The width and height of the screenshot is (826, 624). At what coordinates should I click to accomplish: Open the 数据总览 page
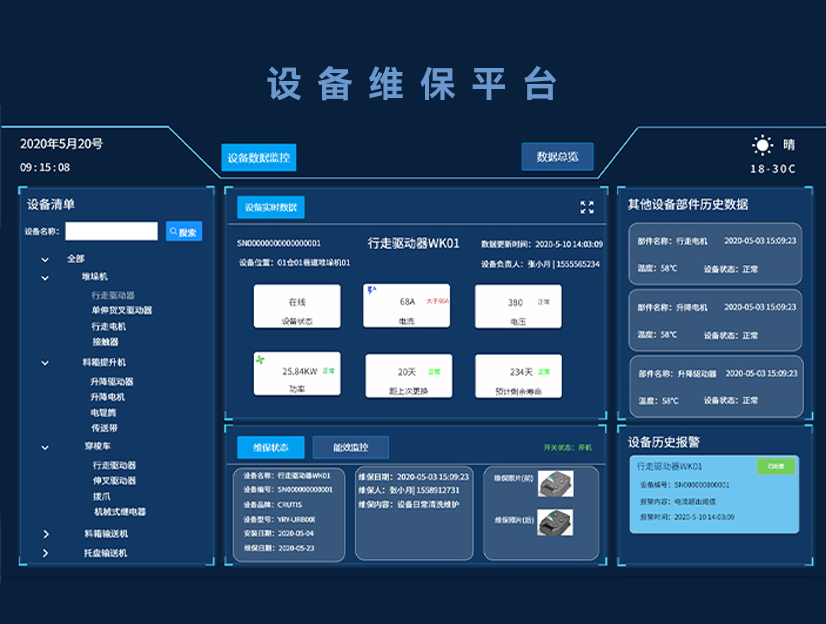557,157
